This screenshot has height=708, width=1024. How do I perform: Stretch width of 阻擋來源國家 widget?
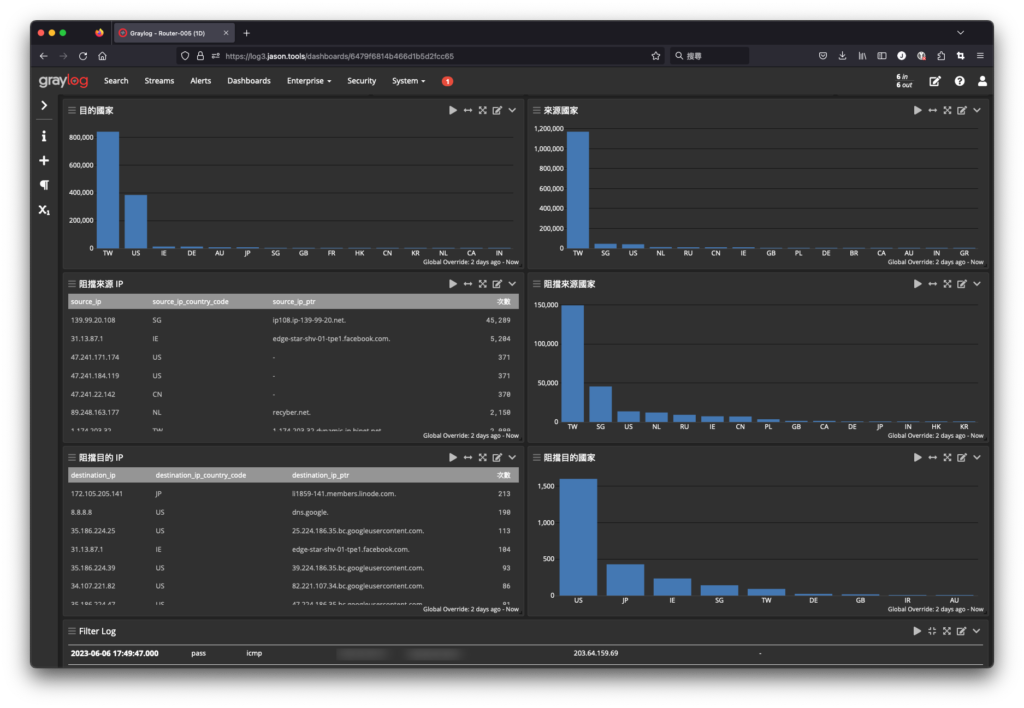click(x=933, y=284)
